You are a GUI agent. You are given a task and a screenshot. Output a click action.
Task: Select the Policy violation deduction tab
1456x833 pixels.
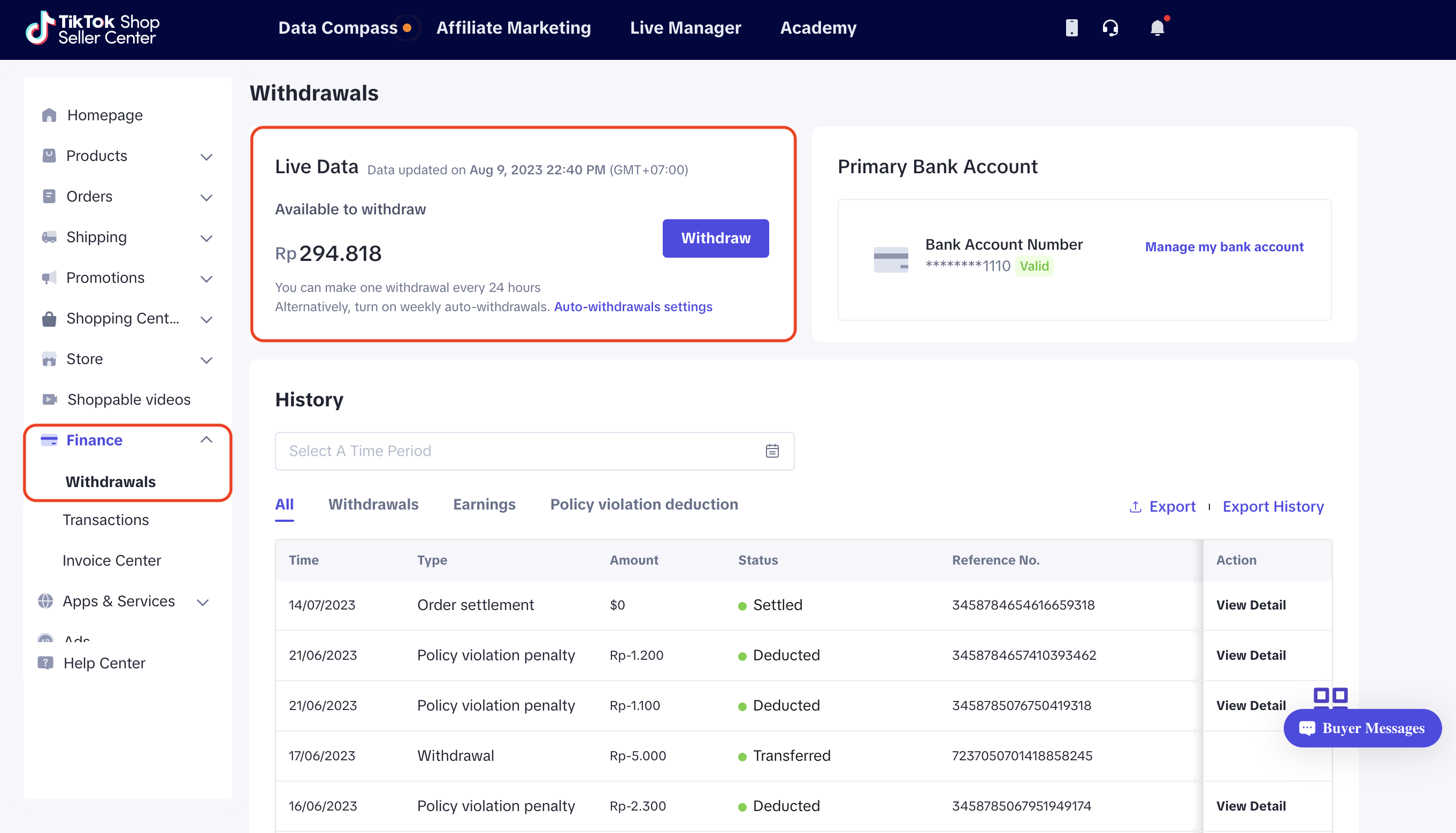click(x=644, y=504)
